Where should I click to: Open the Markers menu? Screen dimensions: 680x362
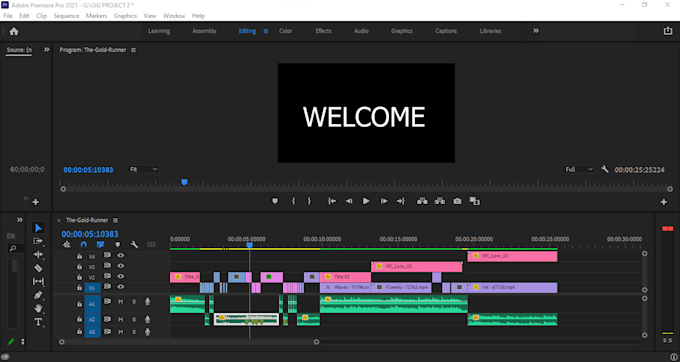pyautogui.click(x=96, y=16)
